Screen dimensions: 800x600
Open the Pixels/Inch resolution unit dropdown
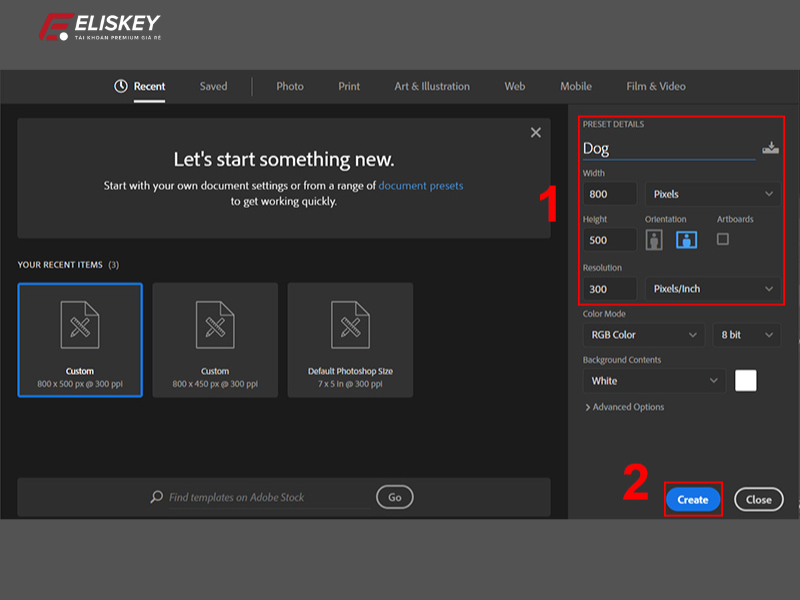712,289
